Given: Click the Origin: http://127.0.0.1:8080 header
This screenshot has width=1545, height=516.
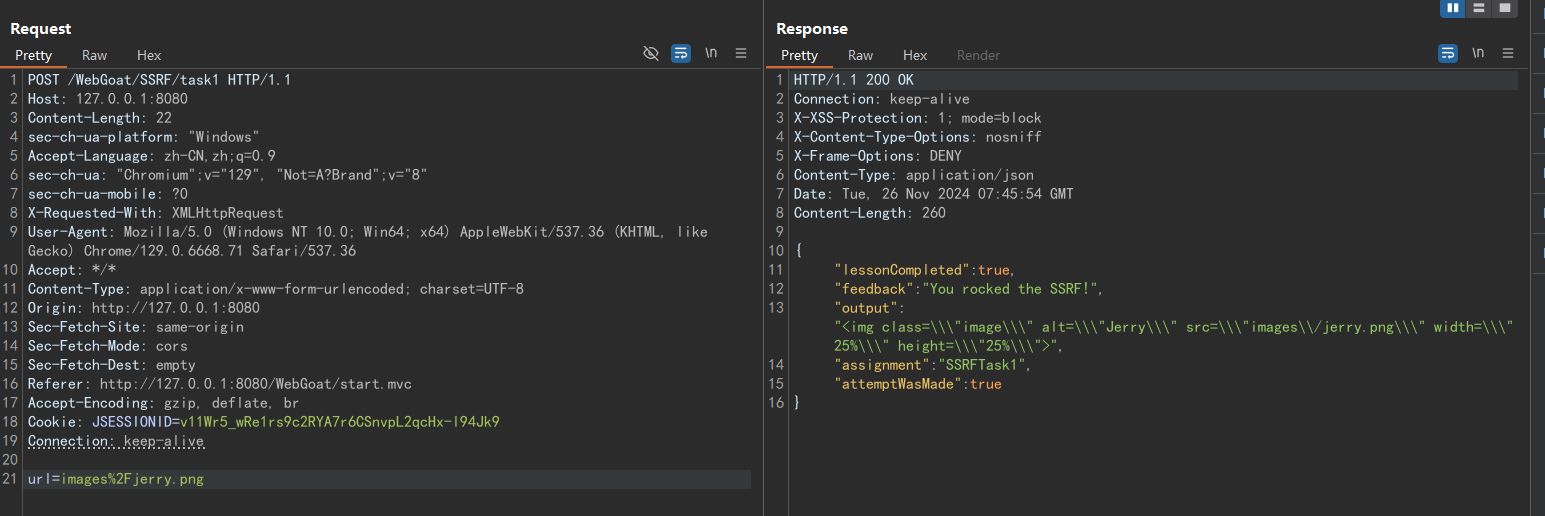Looking at the screenshot, I should pyautogui.click(x=143, y=308).
